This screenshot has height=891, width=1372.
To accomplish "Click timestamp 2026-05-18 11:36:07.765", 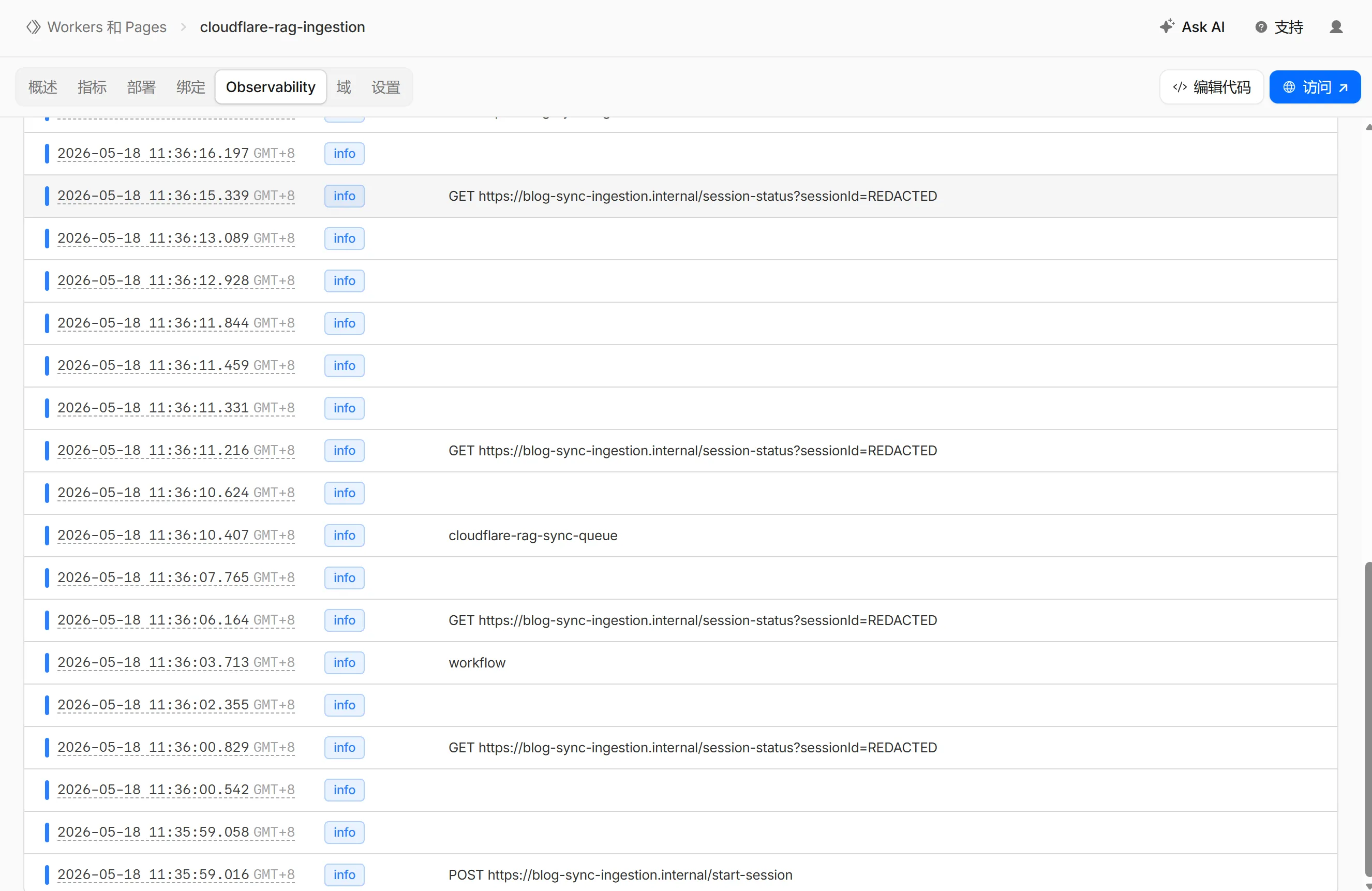I will (176, 578).
